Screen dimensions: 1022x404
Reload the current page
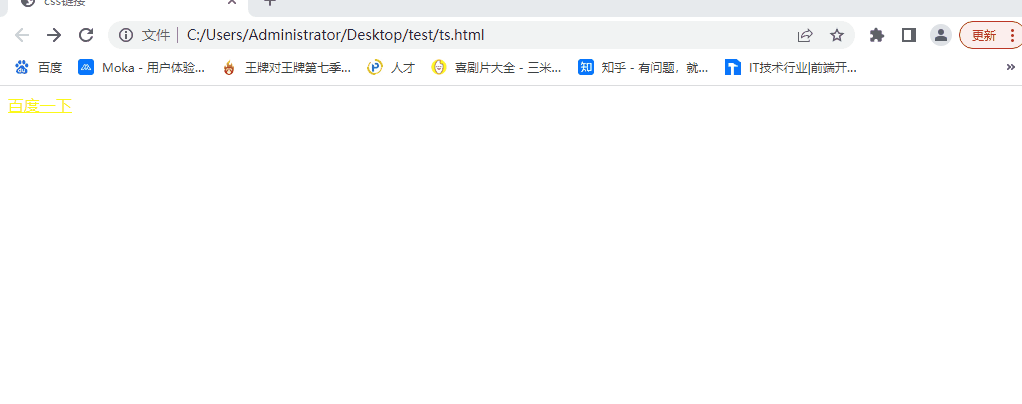86,35
